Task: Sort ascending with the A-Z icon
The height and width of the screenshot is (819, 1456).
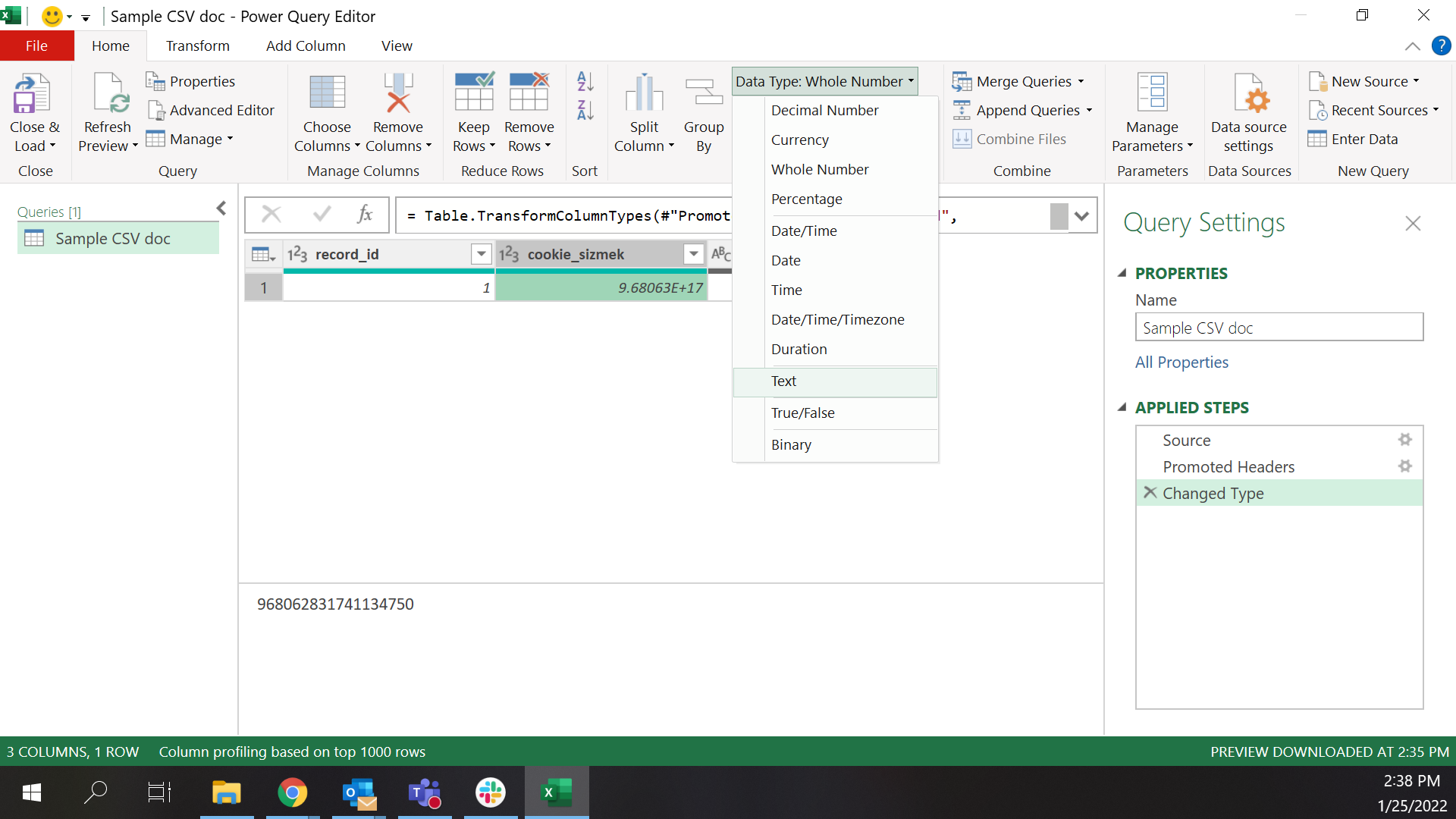Action: 585,81
